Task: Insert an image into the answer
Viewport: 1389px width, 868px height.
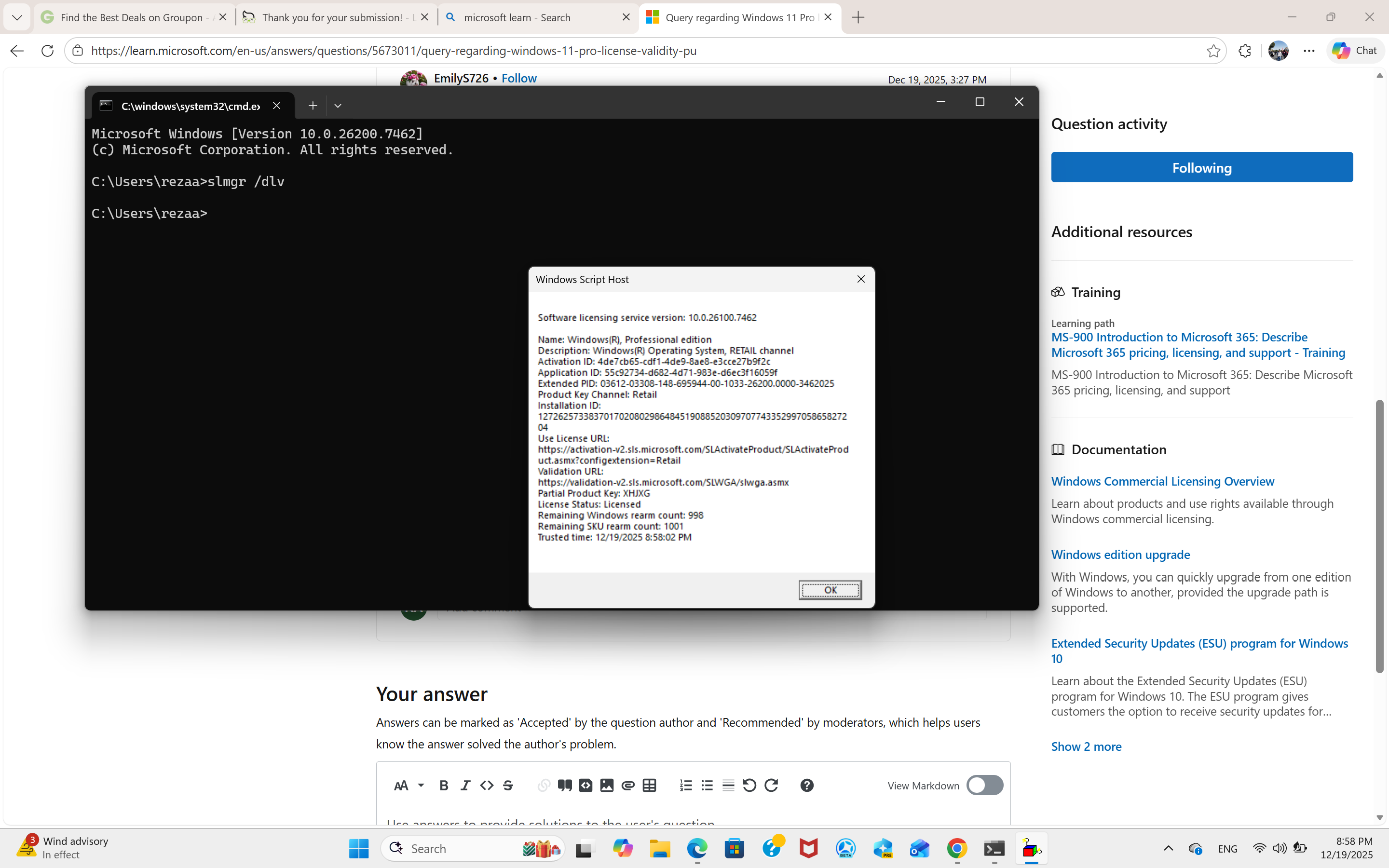Action: tap(607, 786)
